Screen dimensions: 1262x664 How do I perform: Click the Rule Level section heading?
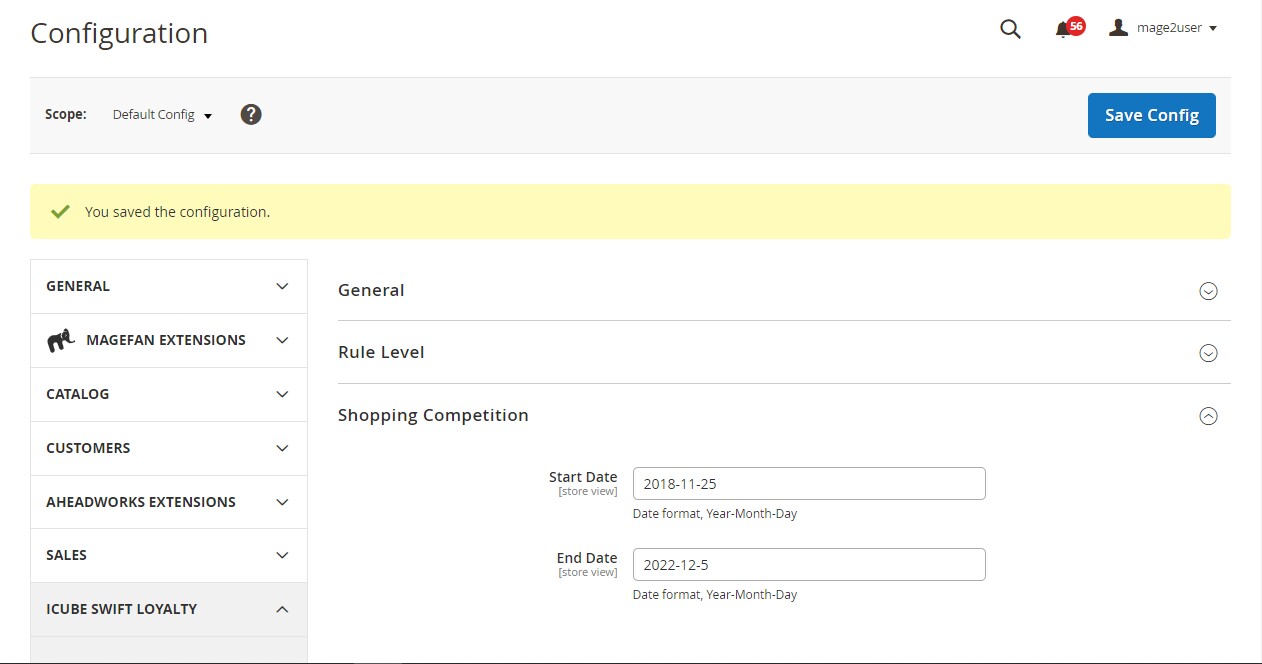tap(381, 352)
